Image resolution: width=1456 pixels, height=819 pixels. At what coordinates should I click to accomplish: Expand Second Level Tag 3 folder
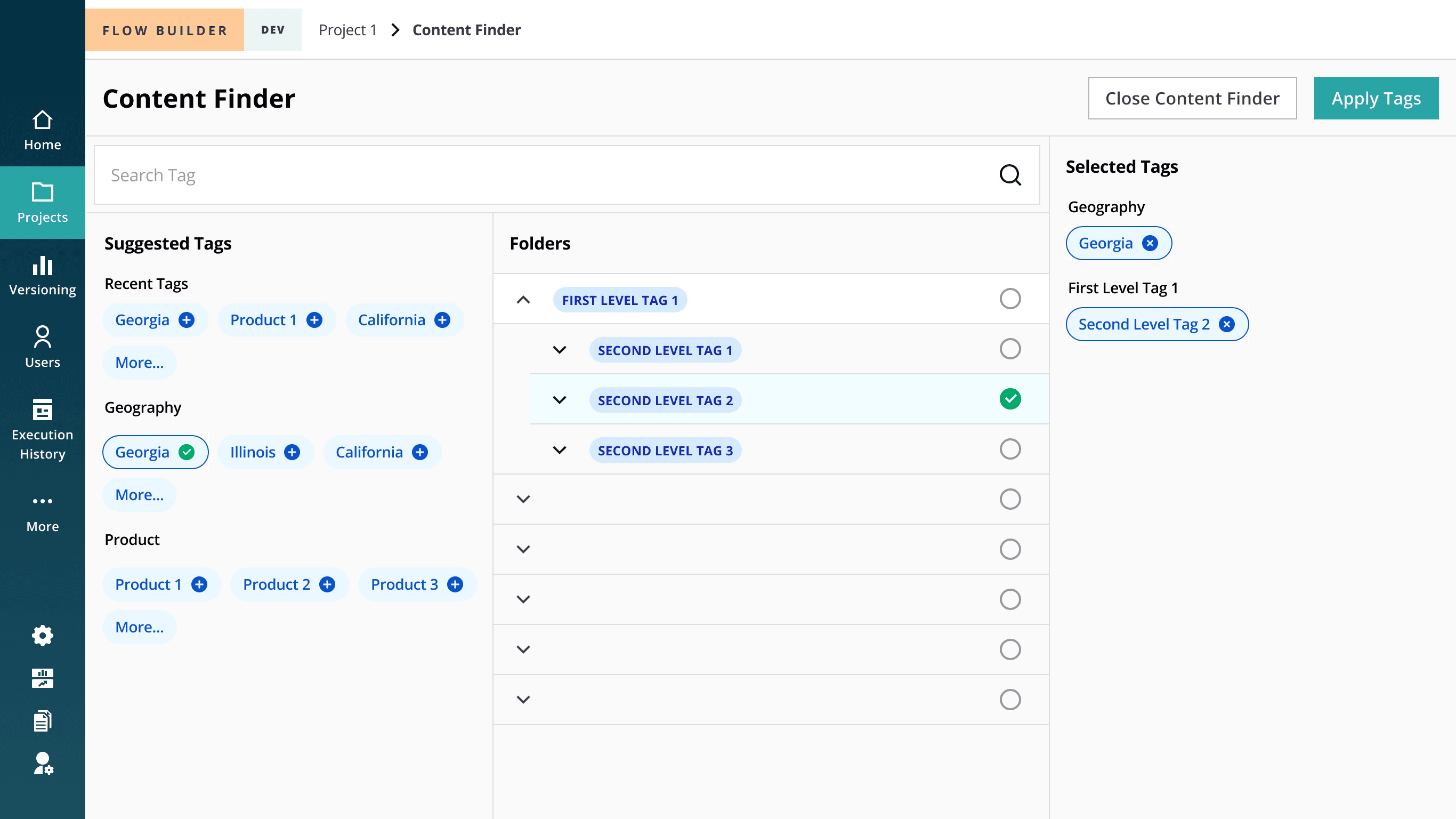pyautogui.click(x=559, y=450)
